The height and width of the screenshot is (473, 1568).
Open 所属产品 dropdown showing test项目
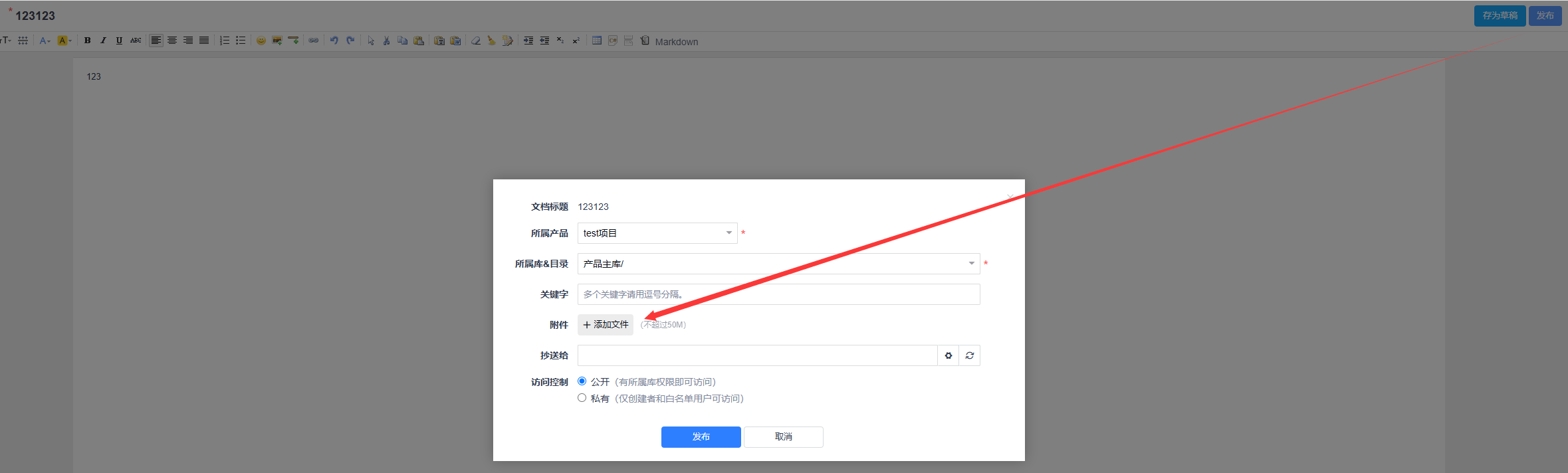pyautogui.click(x=657, y=233)
